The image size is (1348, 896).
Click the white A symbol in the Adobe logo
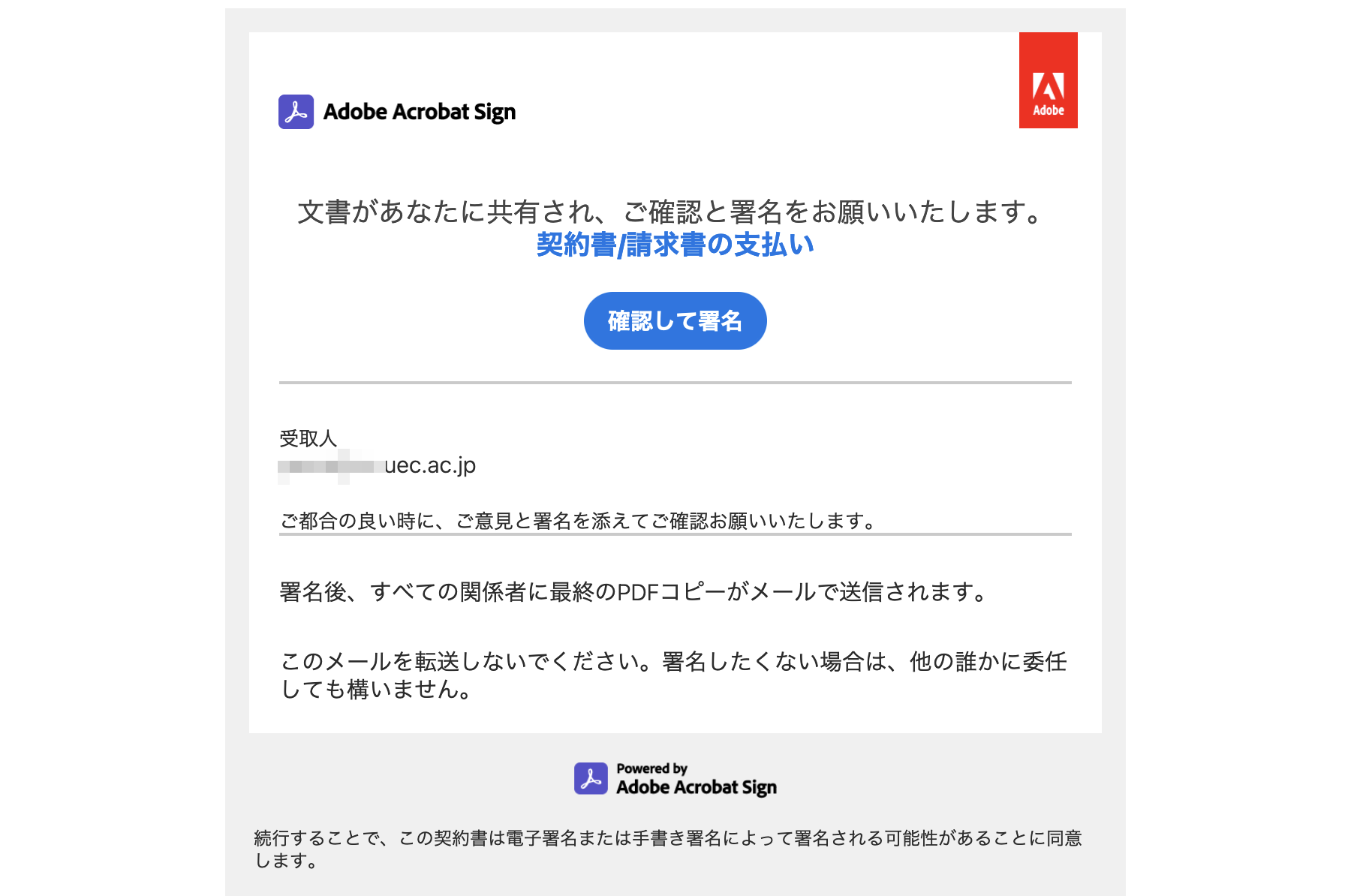(1049, 87)
